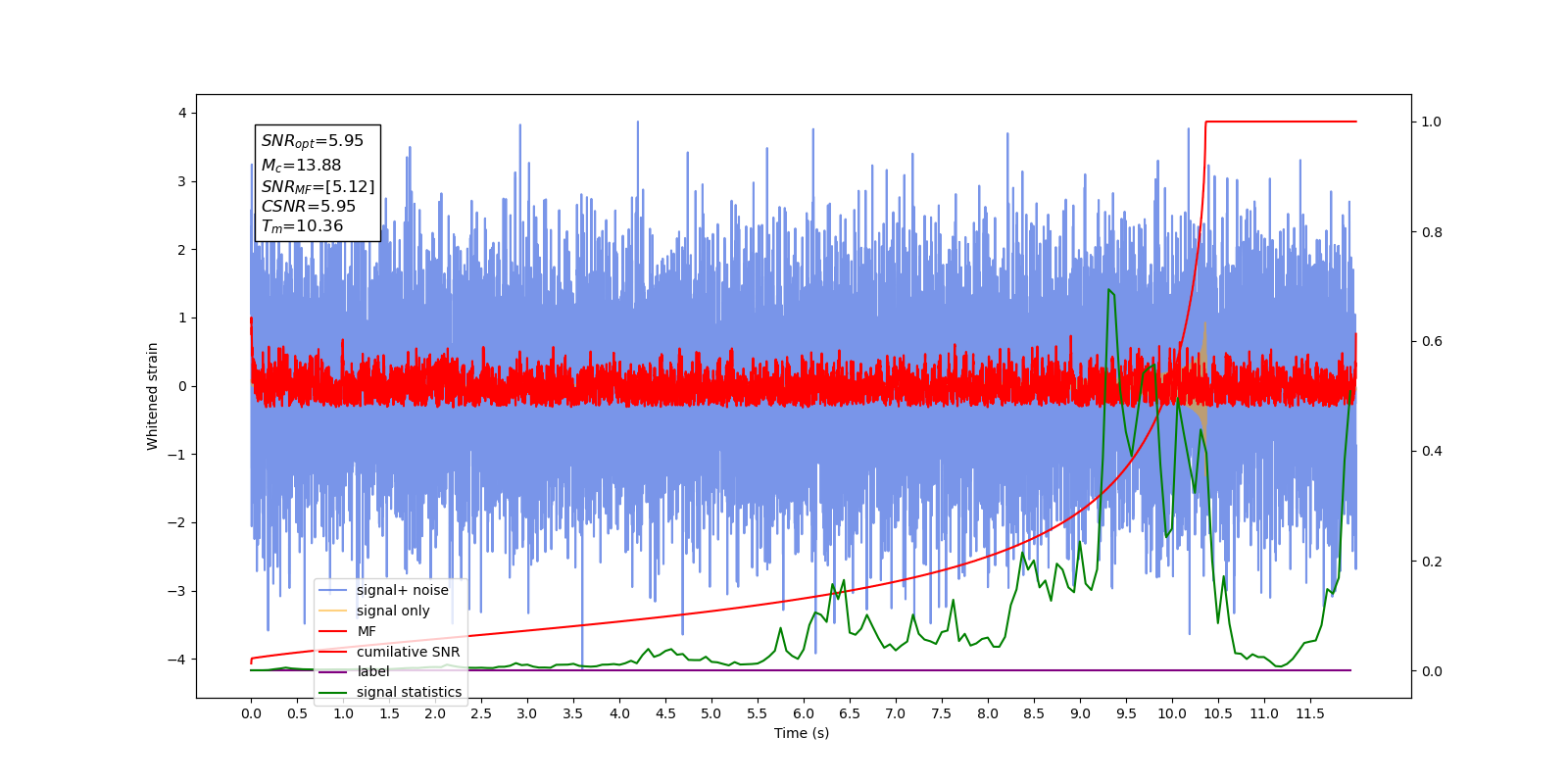The width and height of the screenshot is (1568, 784).
Task: Click the SNR_opt=5.95 annotation text
Action: (x=313, y=141)
